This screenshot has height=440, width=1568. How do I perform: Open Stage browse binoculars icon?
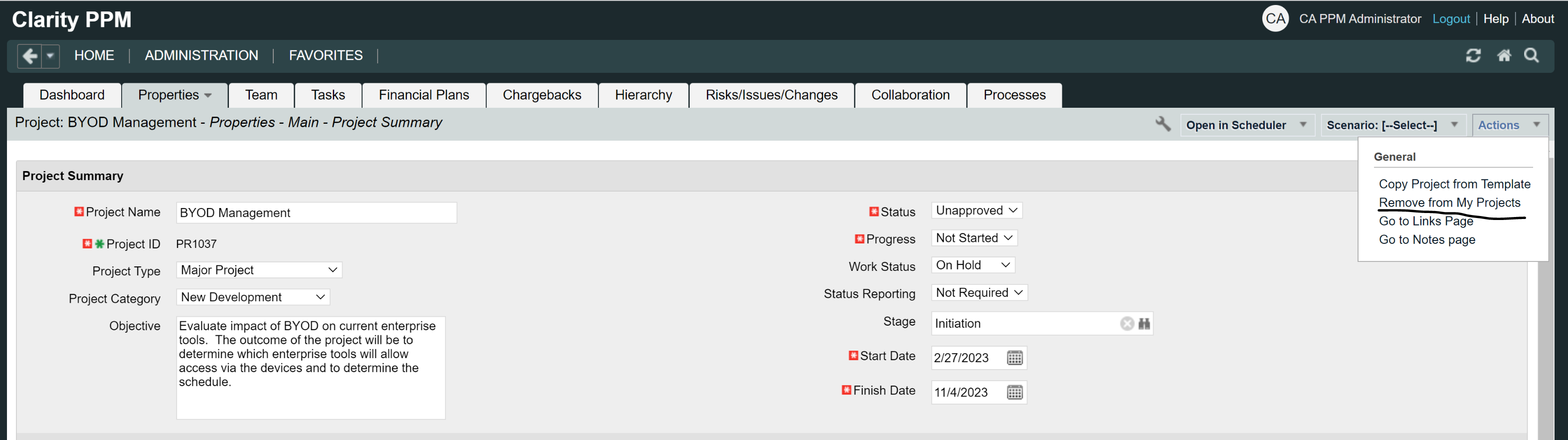pos(1145,324)
